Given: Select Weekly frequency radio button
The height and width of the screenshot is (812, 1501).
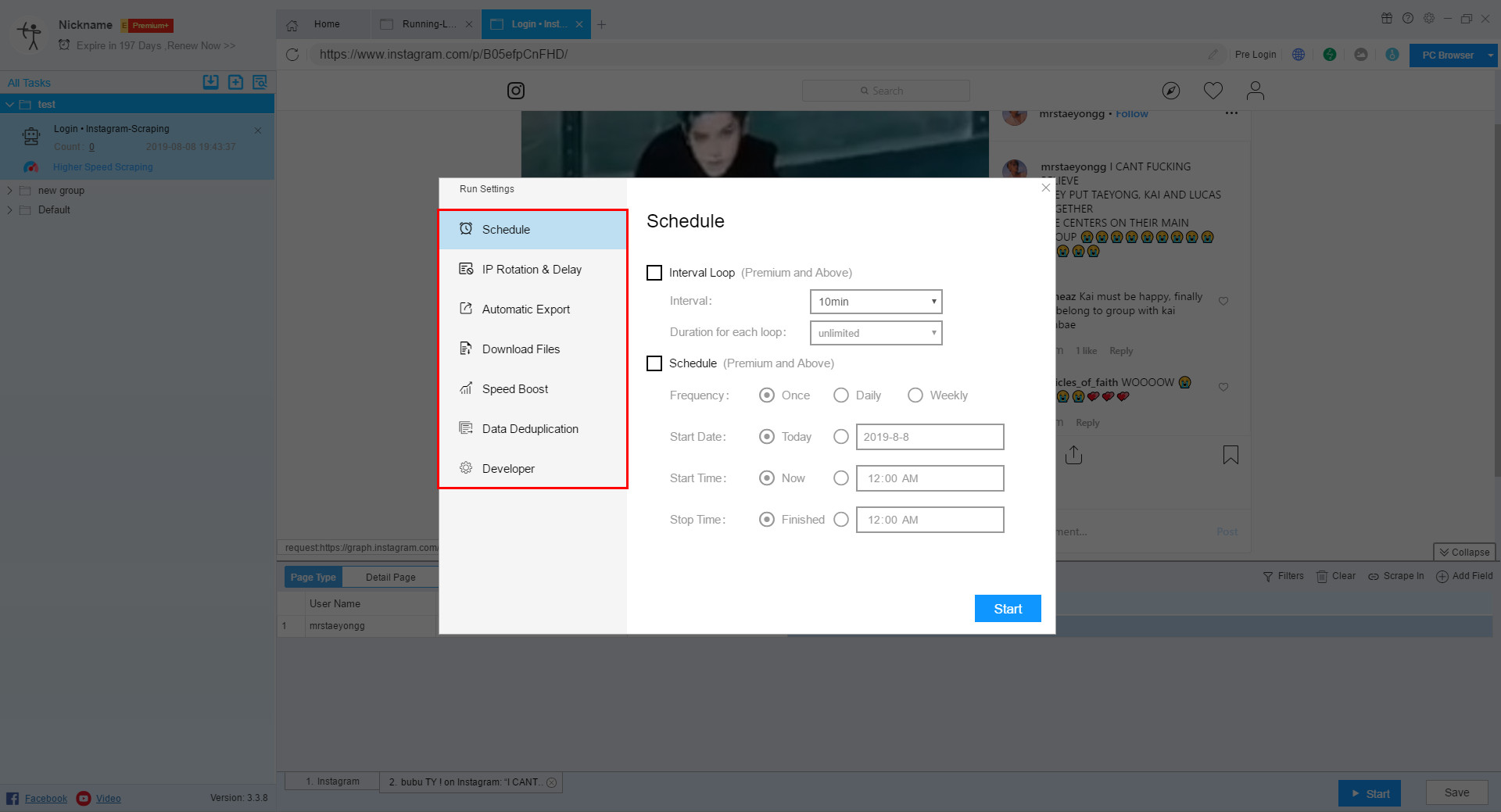Looking at the screenshot, I should point(915,395).
